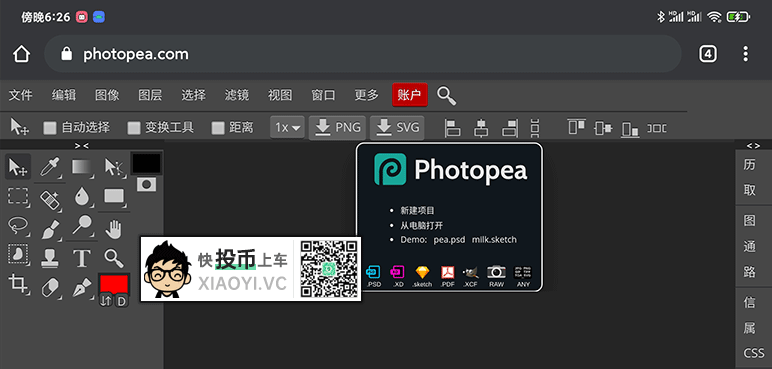Image resolution: width=772 pixels, height=369 pixels.
Task: Open the 文件 menu
Action: coord(21,95)
